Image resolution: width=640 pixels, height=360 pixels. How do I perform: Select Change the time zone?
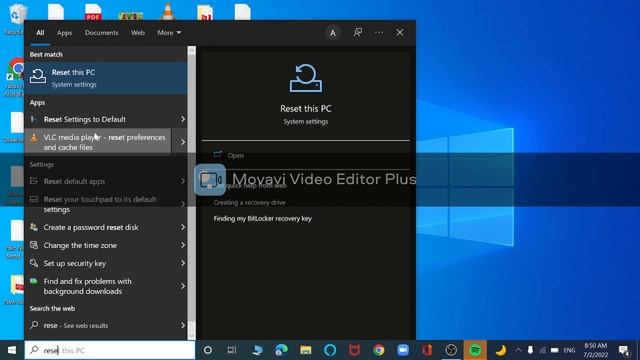click(x=98, y=245)
